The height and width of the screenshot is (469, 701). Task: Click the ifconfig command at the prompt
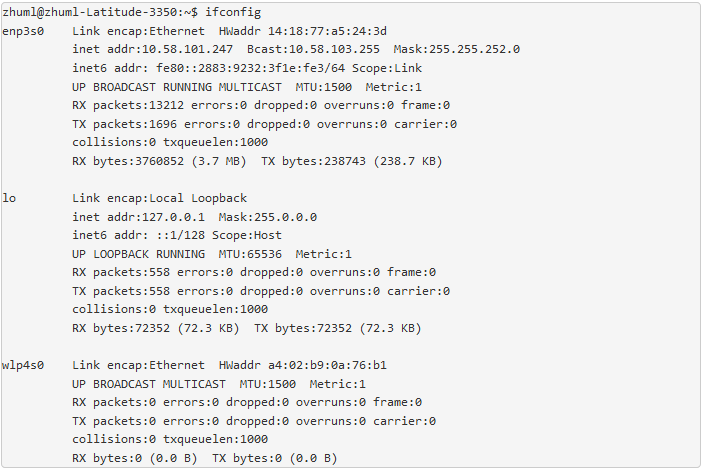click(x=233, y=12)
